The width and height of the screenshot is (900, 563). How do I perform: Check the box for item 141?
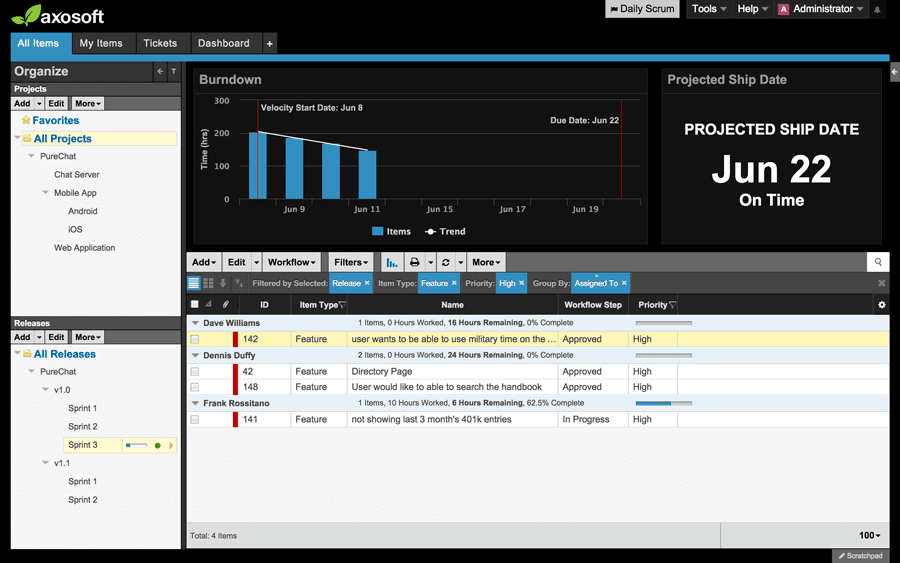pyautogui.click(x=195, y=420)
